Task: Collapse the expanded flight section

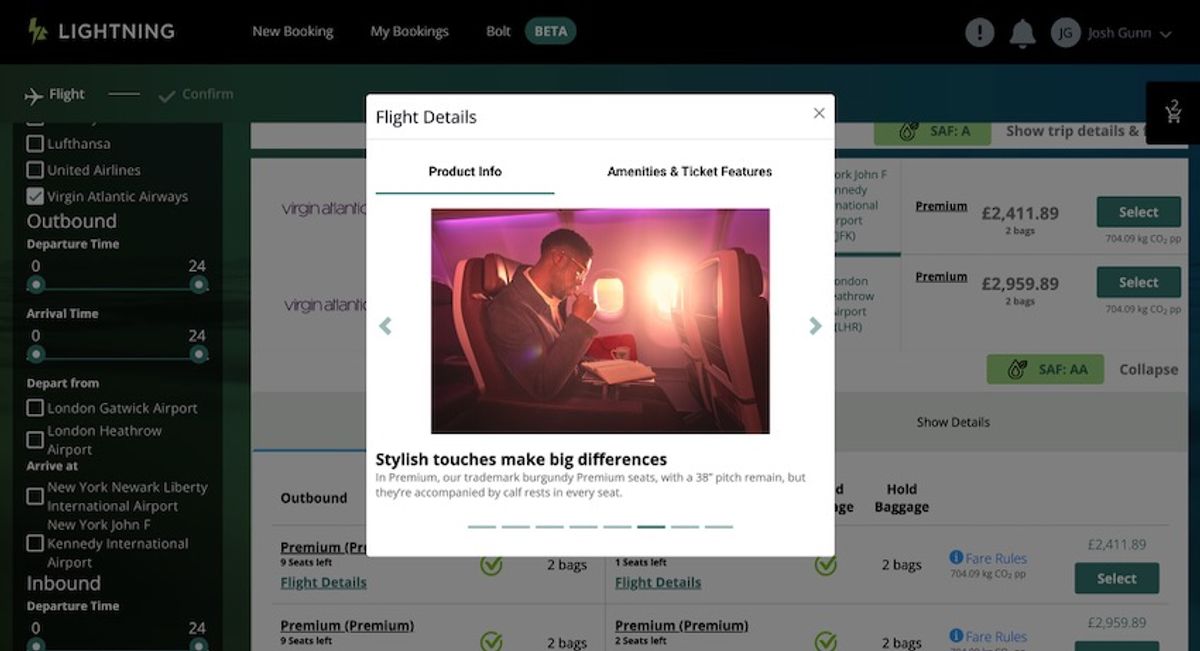Action: (x=1147, y=369)
